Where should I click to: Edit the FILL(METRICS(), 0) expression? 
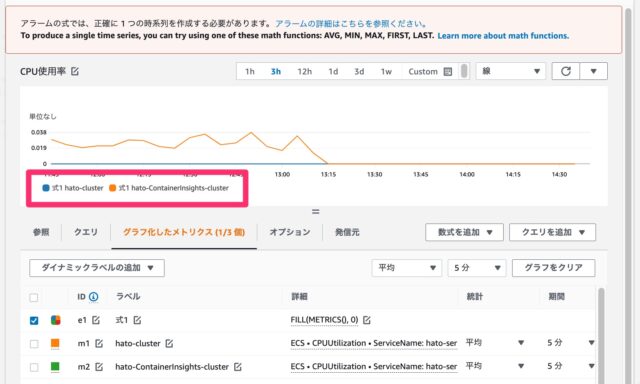[367, 320]
